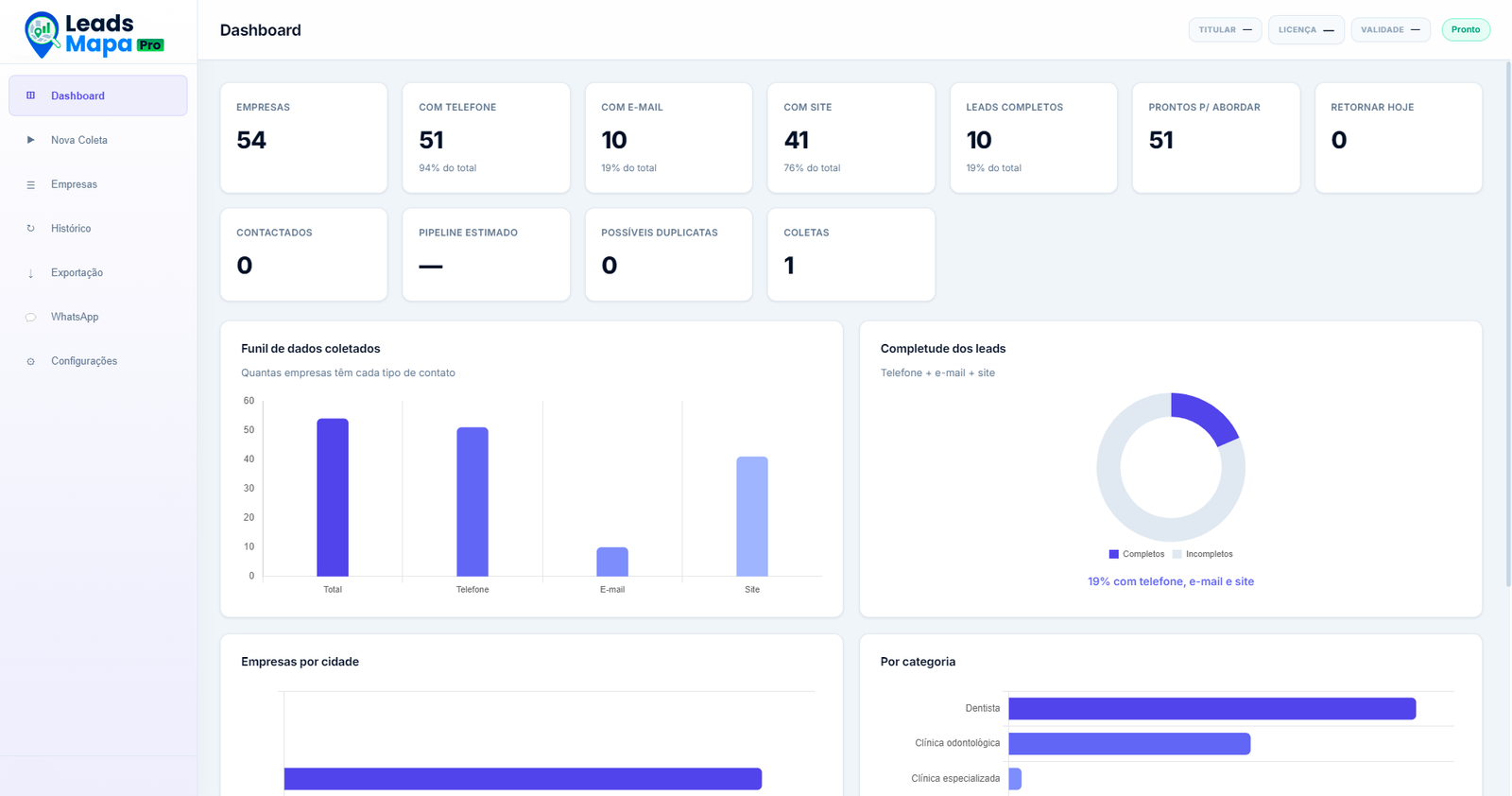Open Configurações in the sidebar

coord(98,361)
